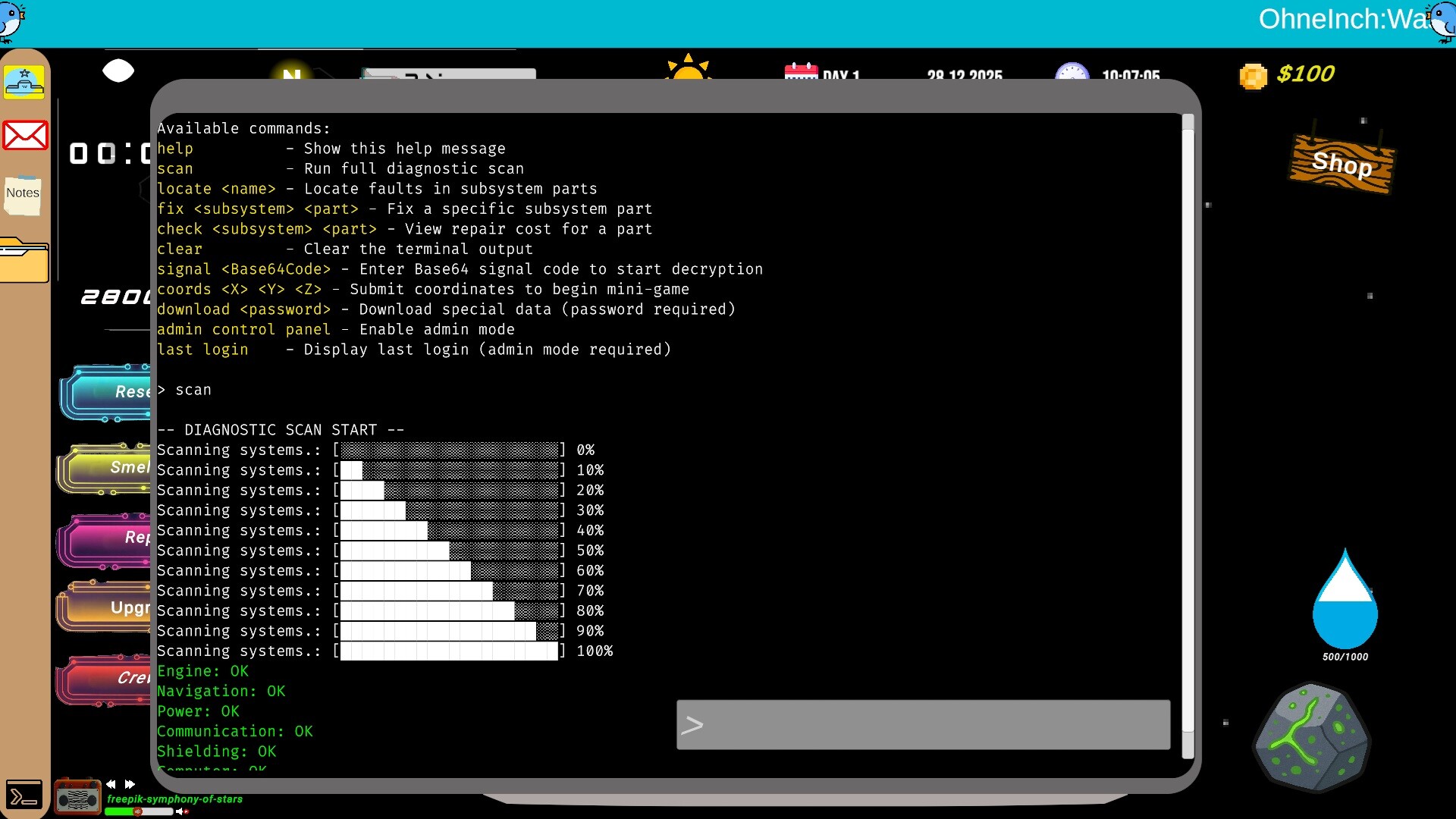Screen dimensions: 1456x819
Task: Click the orange radio player icon
Action: pos(77,797)
